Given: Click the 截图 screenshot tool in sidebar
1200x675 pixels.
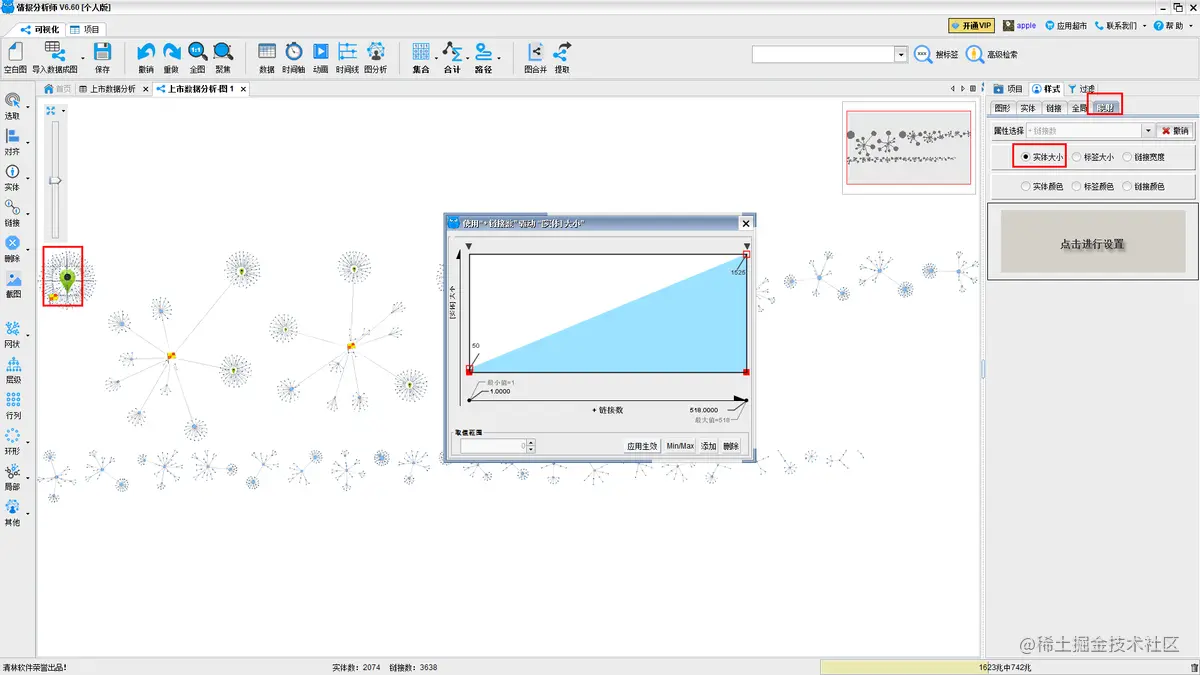Looking at the screenshot, I should click(12, 279).
